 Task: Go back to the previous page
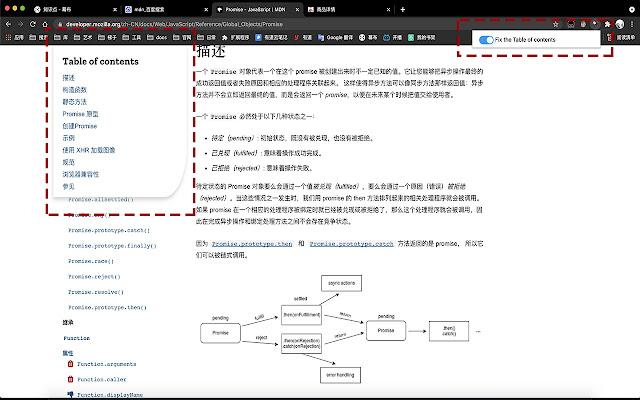(9, 24)
